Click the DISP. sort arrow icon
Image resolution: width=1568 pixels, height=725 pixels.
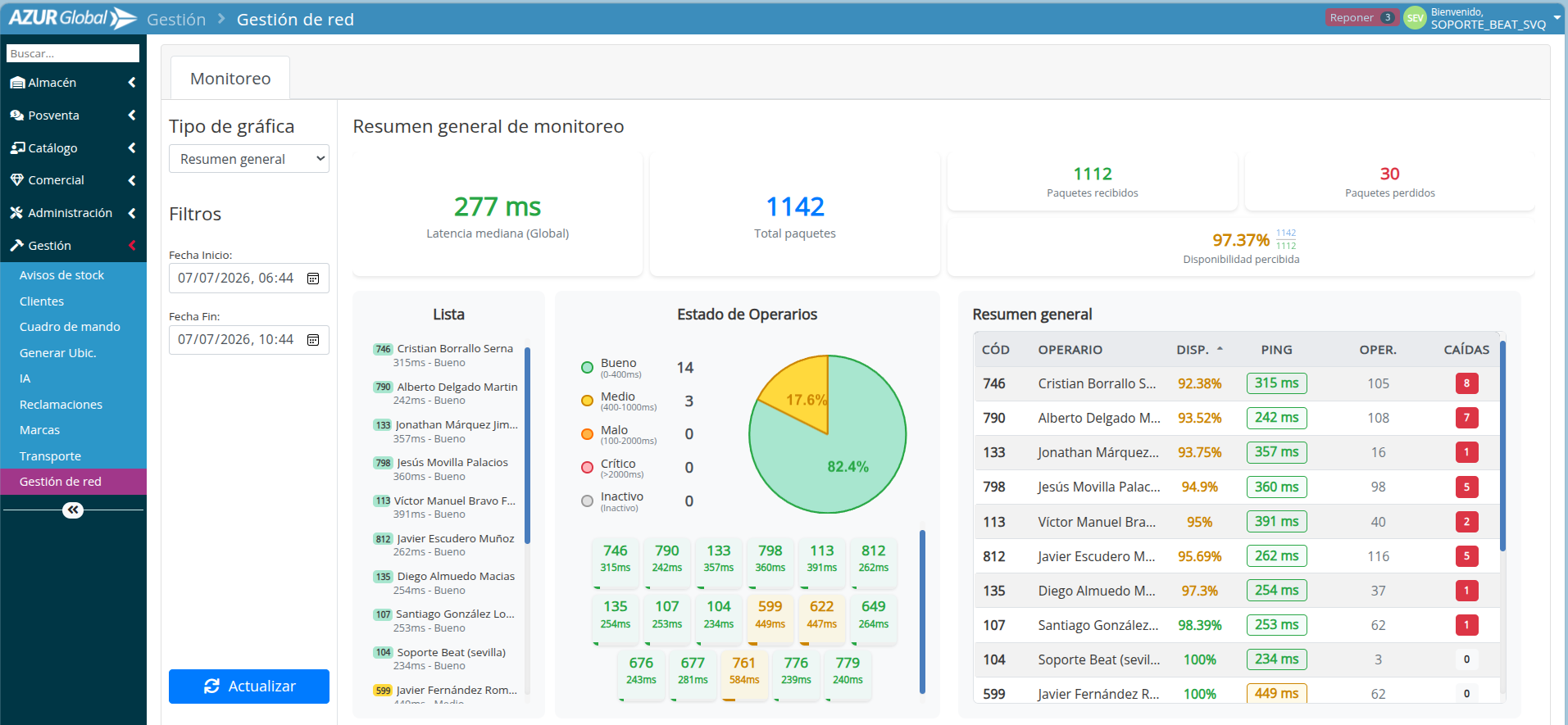(x=1220, y=349)
